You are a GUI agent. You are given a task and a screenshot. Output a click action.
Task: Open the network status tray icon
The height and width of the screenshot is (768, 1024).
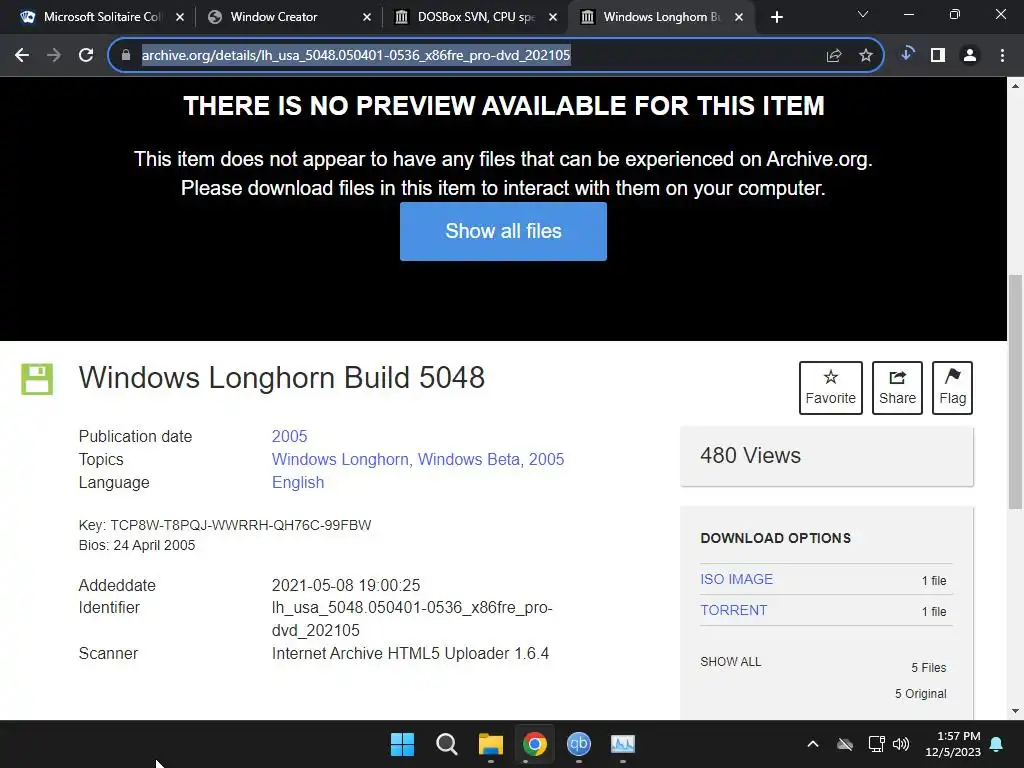(x=876, y=744)
